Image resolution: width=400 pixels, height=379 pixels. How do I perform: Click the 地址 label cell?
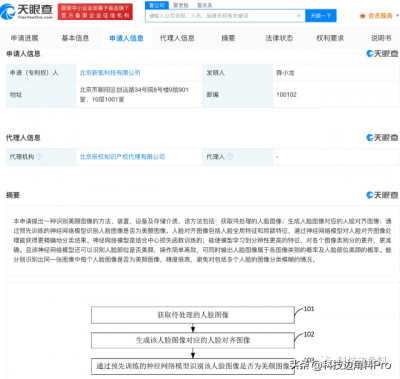pos(41,95)
